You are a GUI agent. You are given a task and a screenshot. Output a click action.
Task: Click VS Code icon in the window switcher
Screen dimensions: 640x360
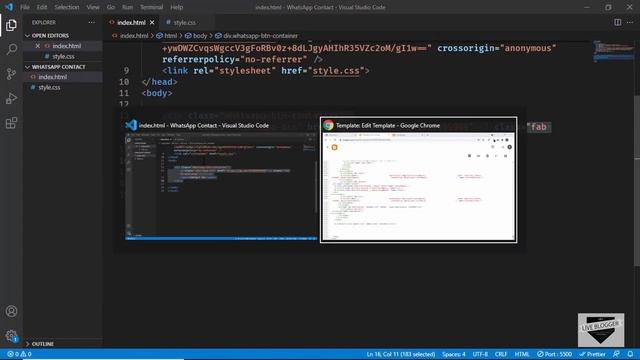coord(131,125)
